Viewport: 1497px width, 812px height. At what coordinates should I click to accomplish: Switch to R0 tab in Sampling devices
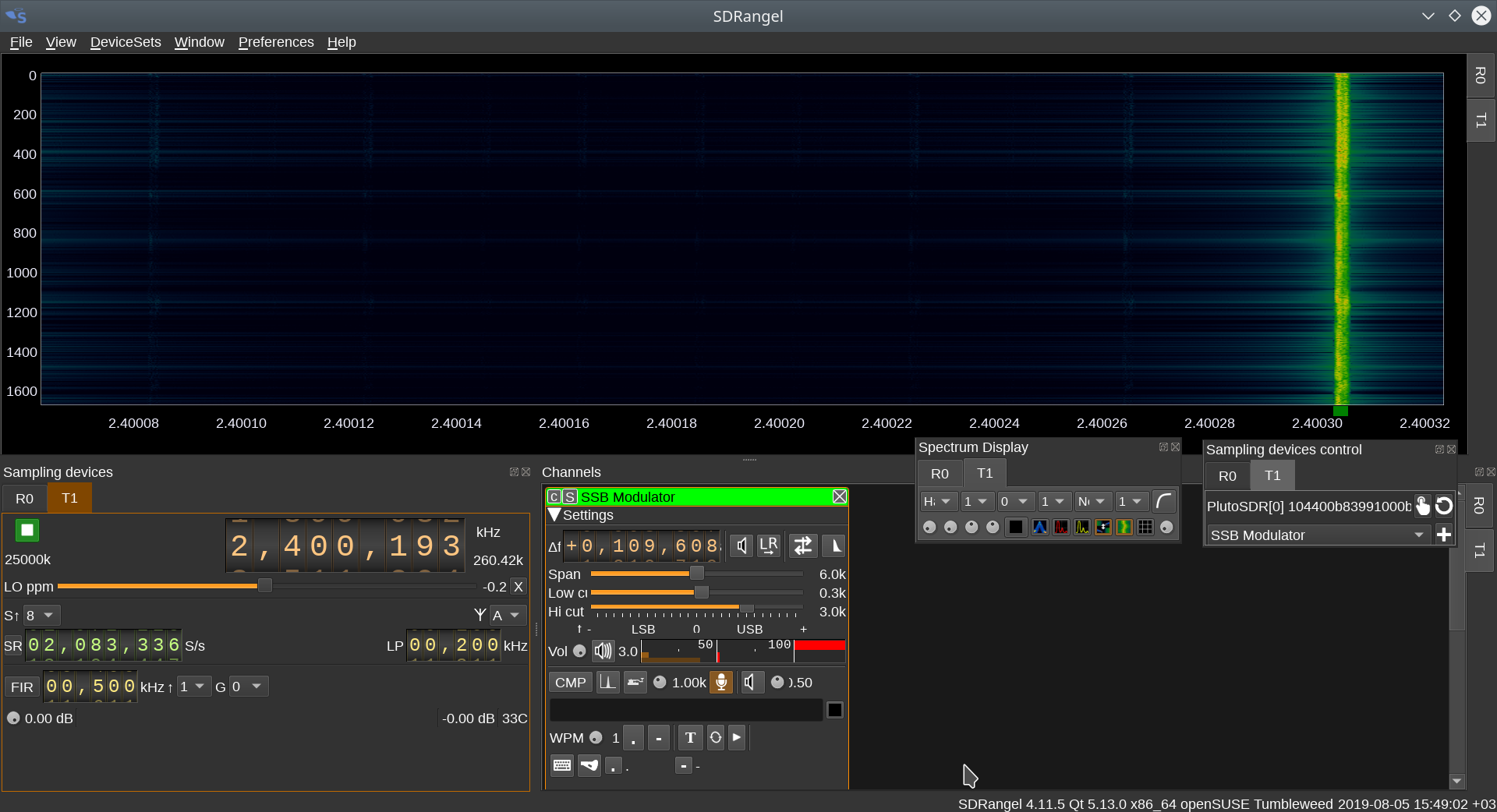click(24, 499)
